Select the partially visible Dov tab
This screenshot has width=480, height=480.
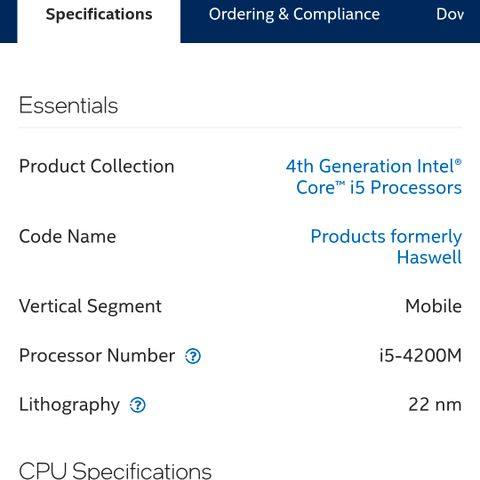pos(450,15)
